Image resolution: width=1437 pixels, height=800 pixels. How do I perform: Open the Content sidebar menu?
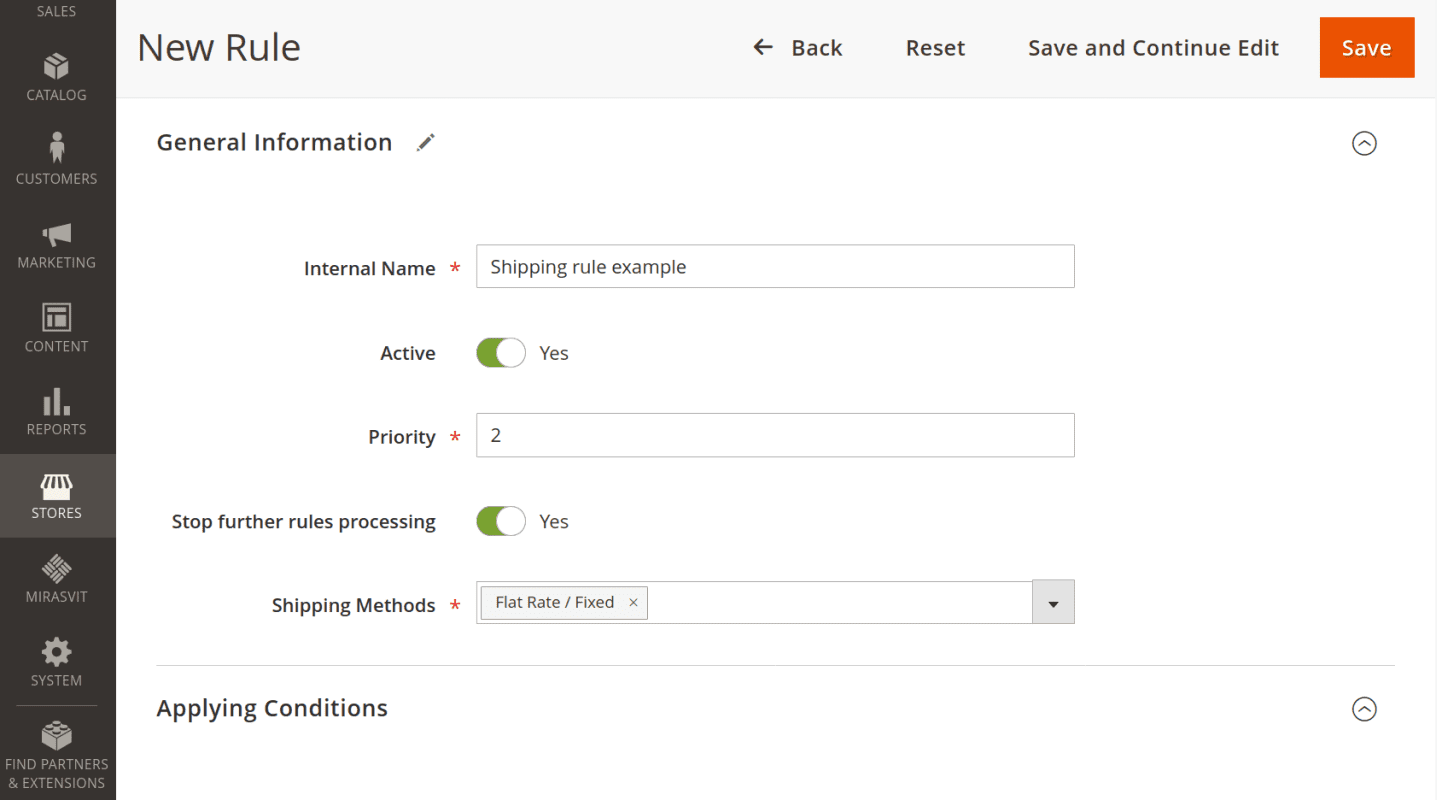pyautogui.click(x=57, y=329)
